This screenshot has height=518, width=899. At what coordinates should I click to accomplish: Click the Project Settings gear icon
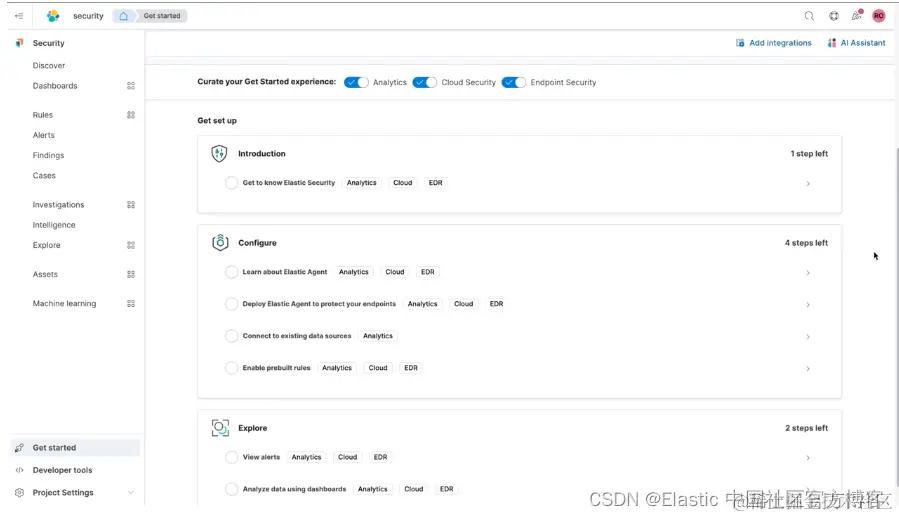click(x=19, y=493)
